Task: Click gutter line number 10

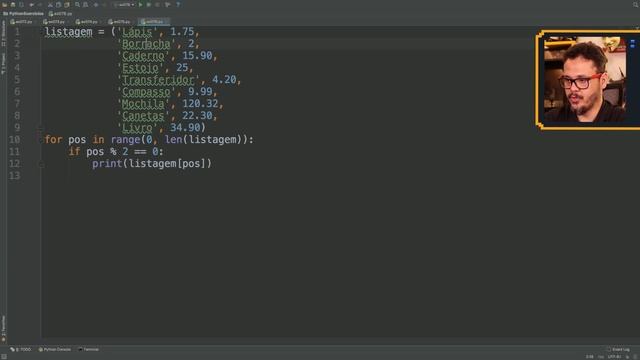Action: (x=14, y=140)
